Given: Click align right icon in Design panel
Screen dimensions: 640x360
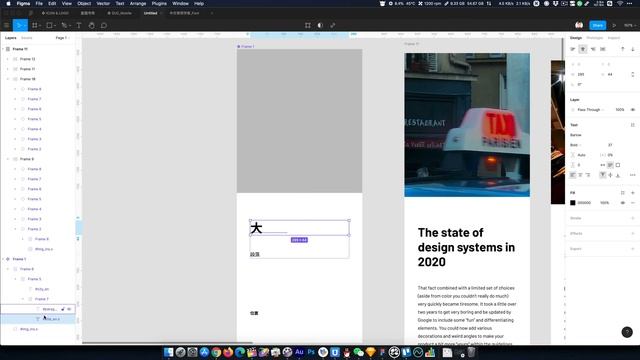Looking at the screenshot, I should [593, 49].
